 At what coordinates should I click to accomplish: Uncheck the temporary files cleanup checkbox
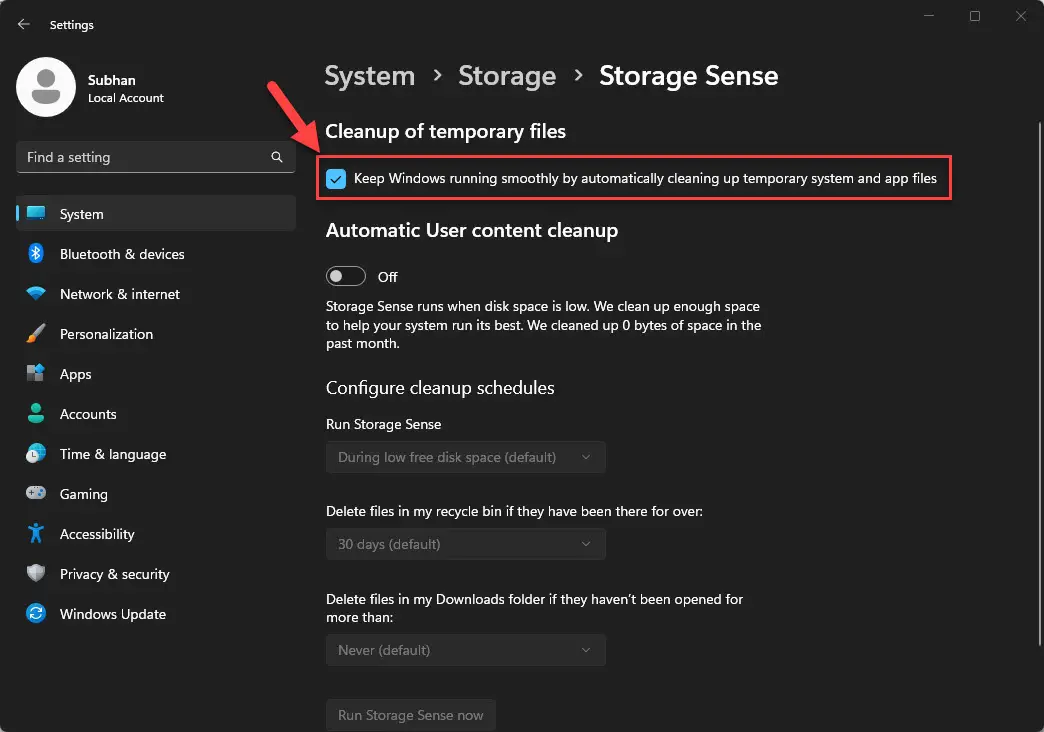[x=336, y=179]
